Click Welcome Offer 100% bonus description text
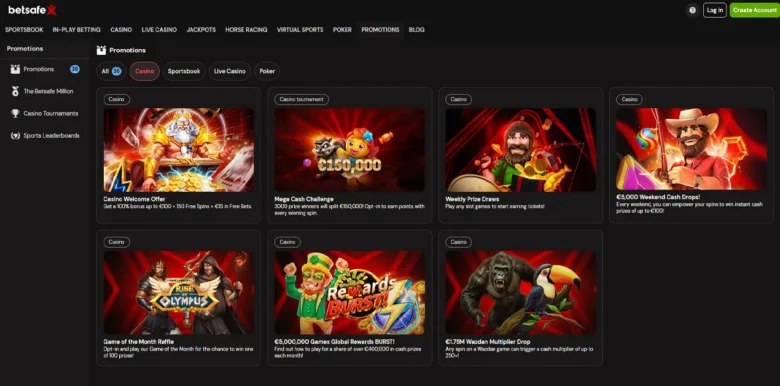780x386 pixels. tap(178, 206)
